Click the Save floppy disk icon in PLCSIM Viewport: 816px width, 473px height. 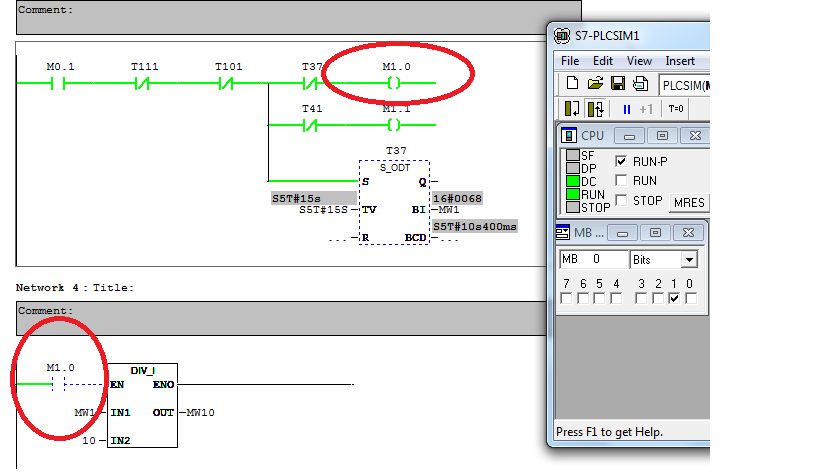pos(618,83)
